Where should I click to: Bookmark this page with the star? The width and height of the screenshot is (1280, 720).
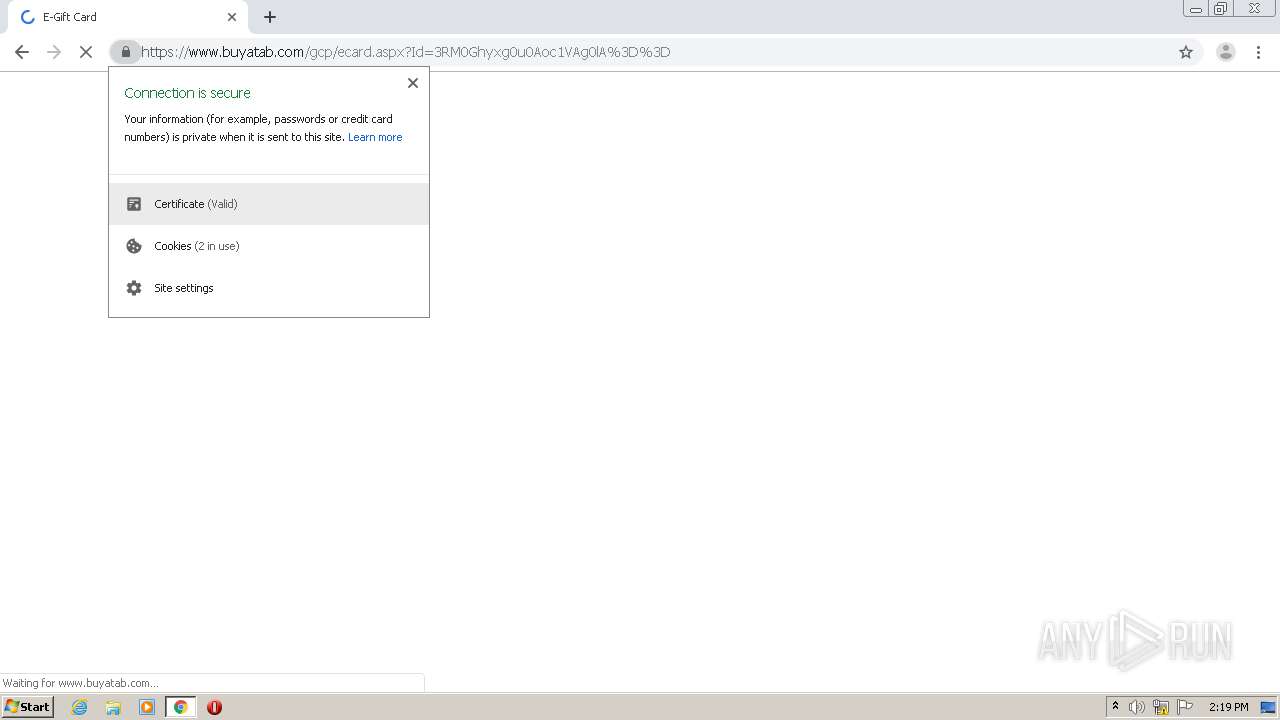tap(1186, 52)
